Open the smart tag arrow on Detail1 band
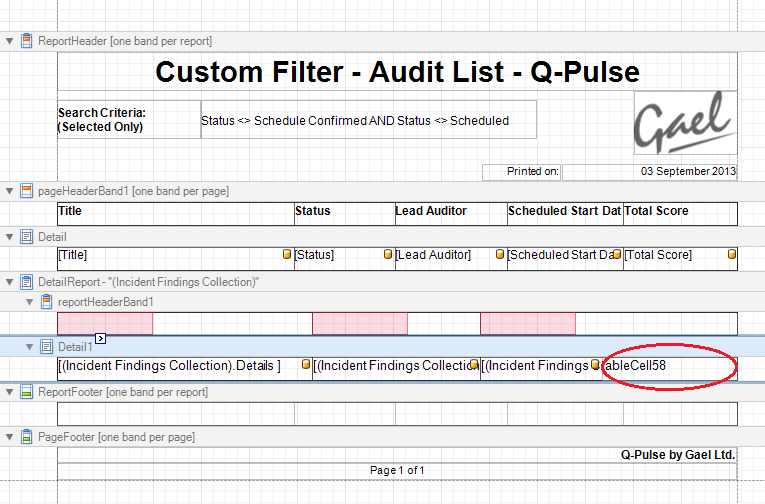Image resolution: width=765 pixels, height=504 pixels. pos(101,338)
